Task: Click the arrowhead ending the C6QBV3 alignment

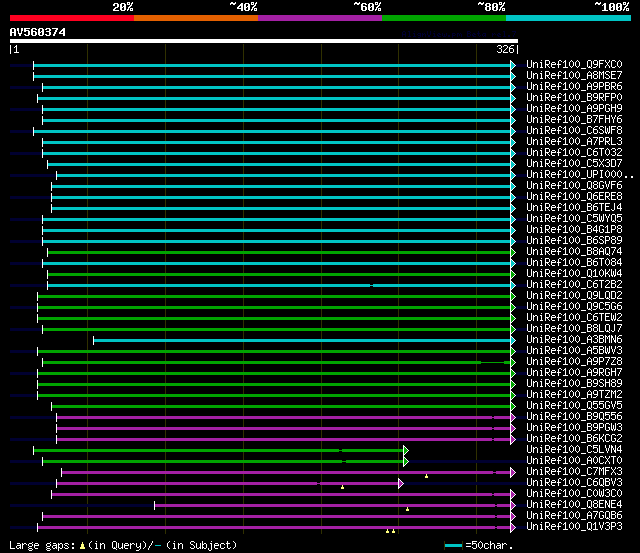Action: coord(401,482)
